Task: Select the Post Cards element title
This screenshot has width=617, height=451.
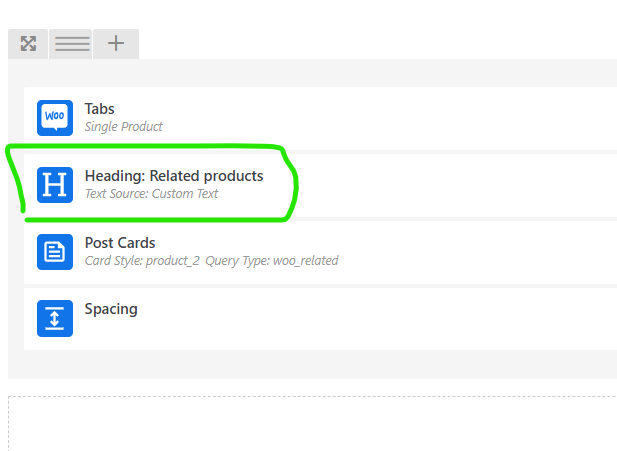Action: 120,243
